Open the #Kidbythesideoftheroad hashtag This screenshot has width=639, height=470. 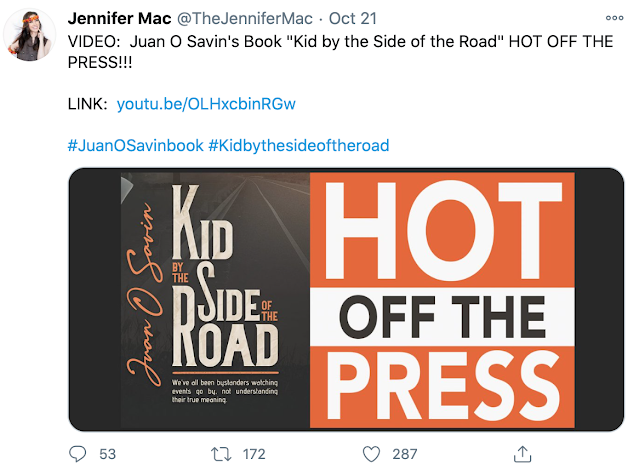tap(298, 145)
